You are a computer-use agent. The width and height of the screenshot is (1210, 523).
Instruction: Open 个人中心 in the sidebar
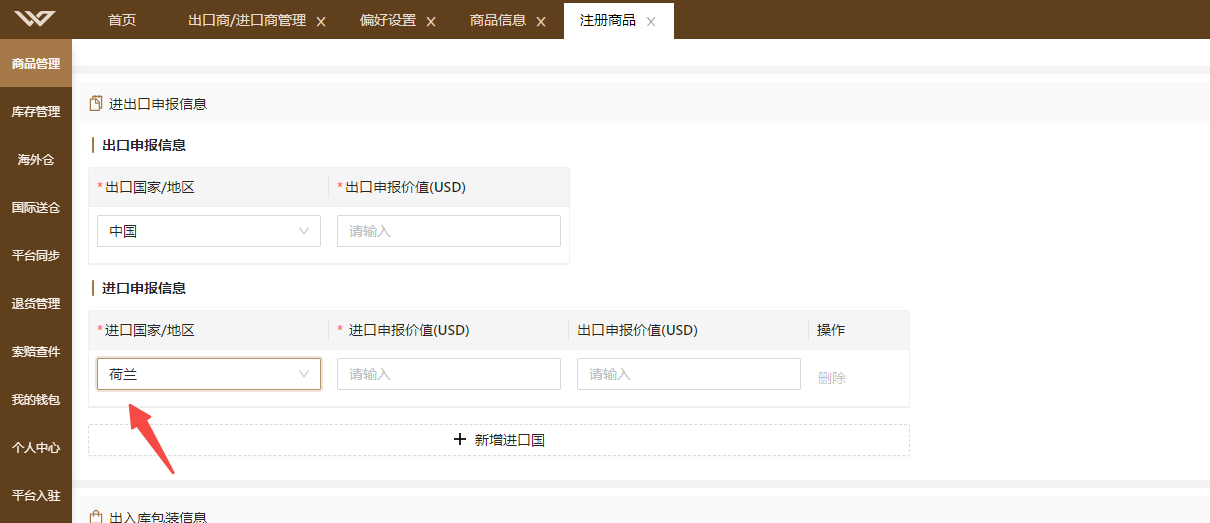[36, 447]
